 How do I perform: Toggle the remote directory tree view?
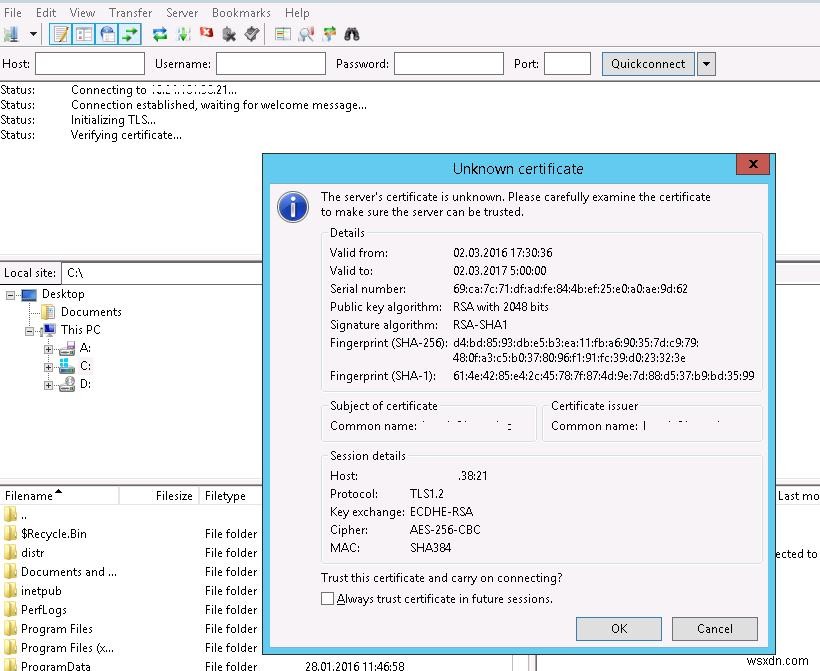click(x=103, y=34)
